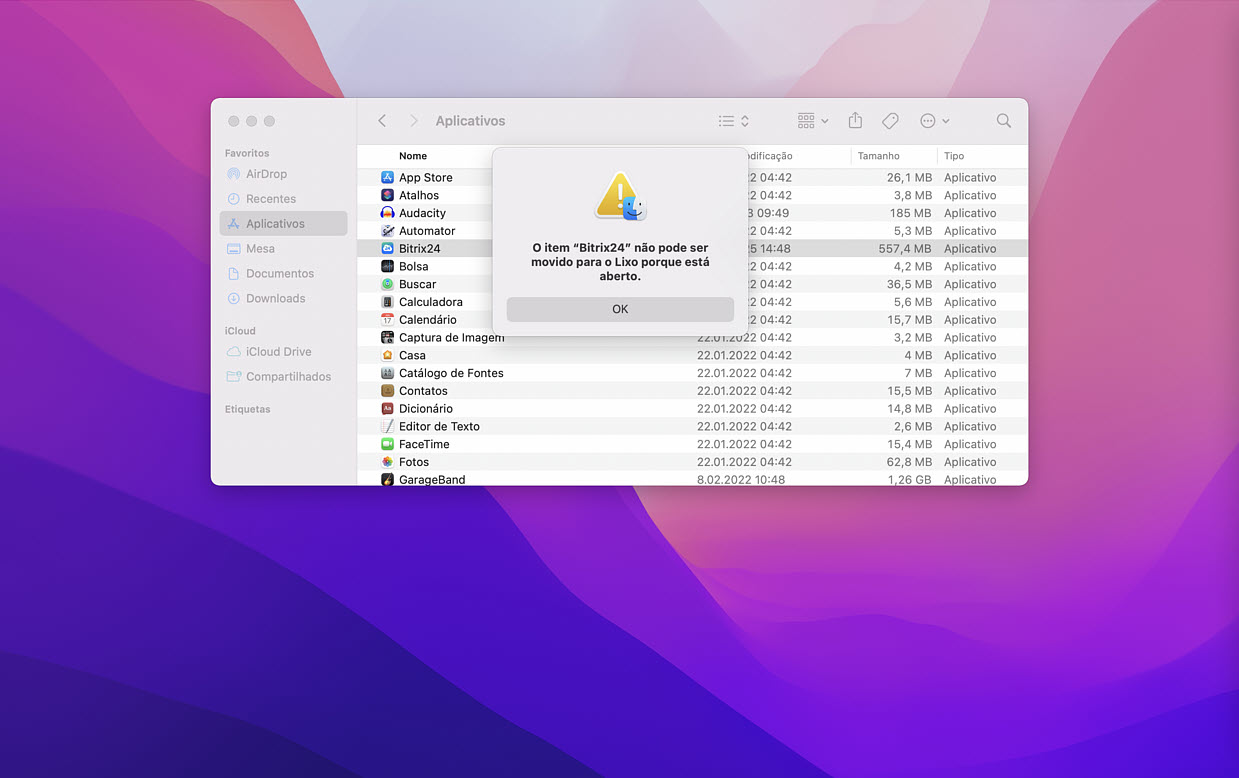Screen dimensions: 1239x778
Task: Select the GarageBand app icon
Action: [x=388, y=479]
